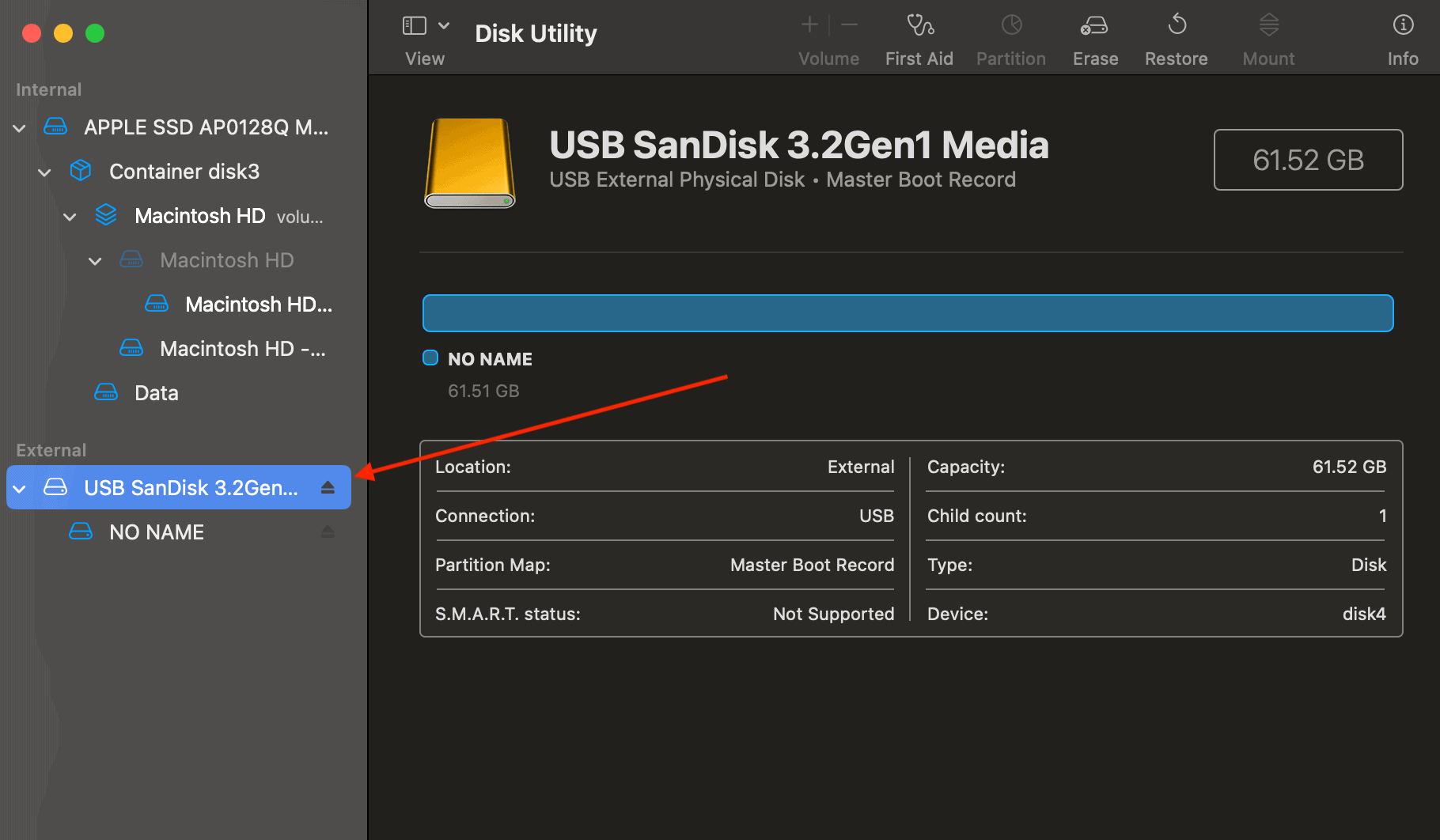The image size is (1440, 840).
Task: Collapse Container disk3 entry
Action: [45, 172]
